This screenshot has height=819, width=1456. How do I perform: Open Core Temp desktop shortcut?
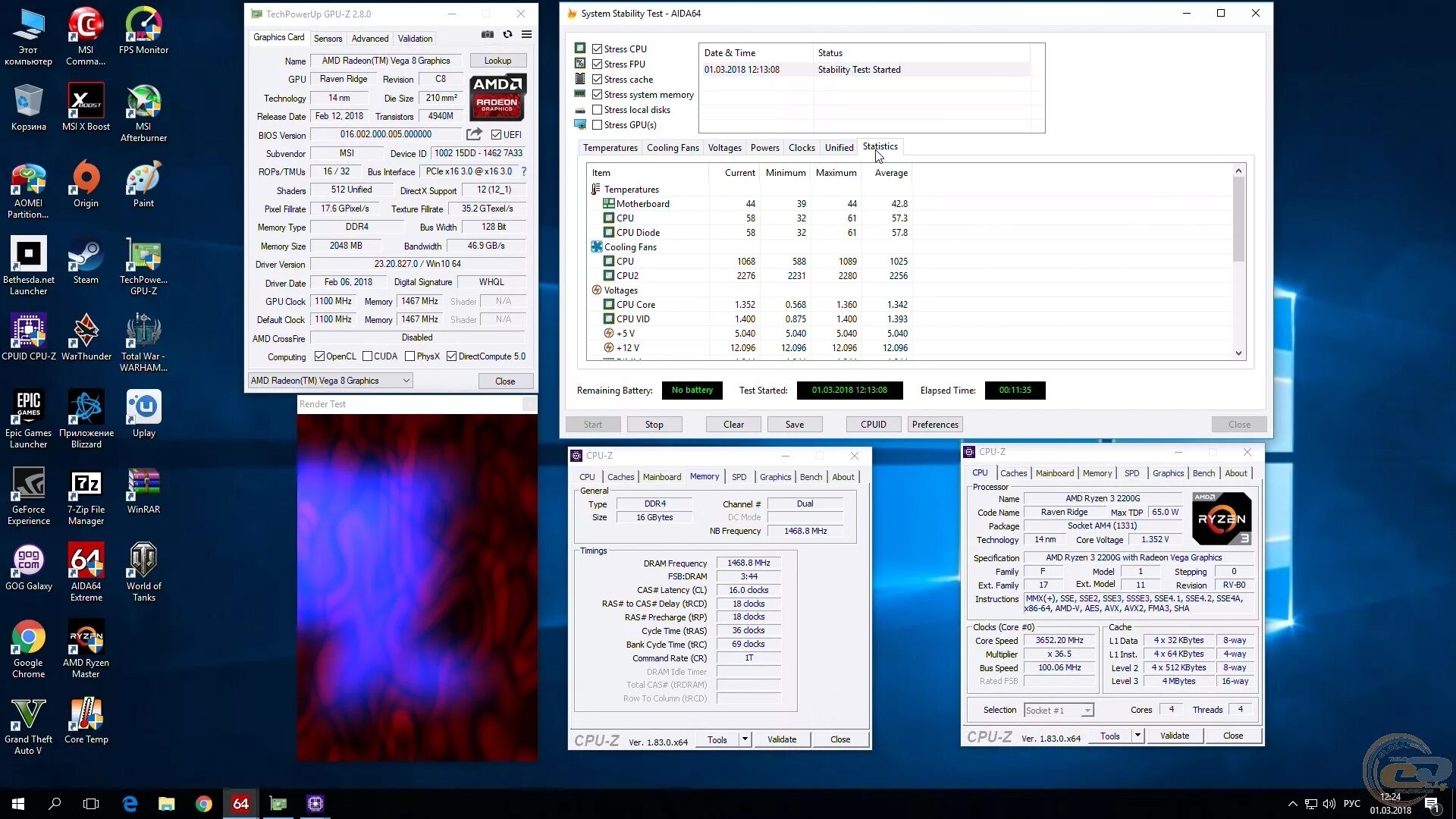(x=86, y=721)
